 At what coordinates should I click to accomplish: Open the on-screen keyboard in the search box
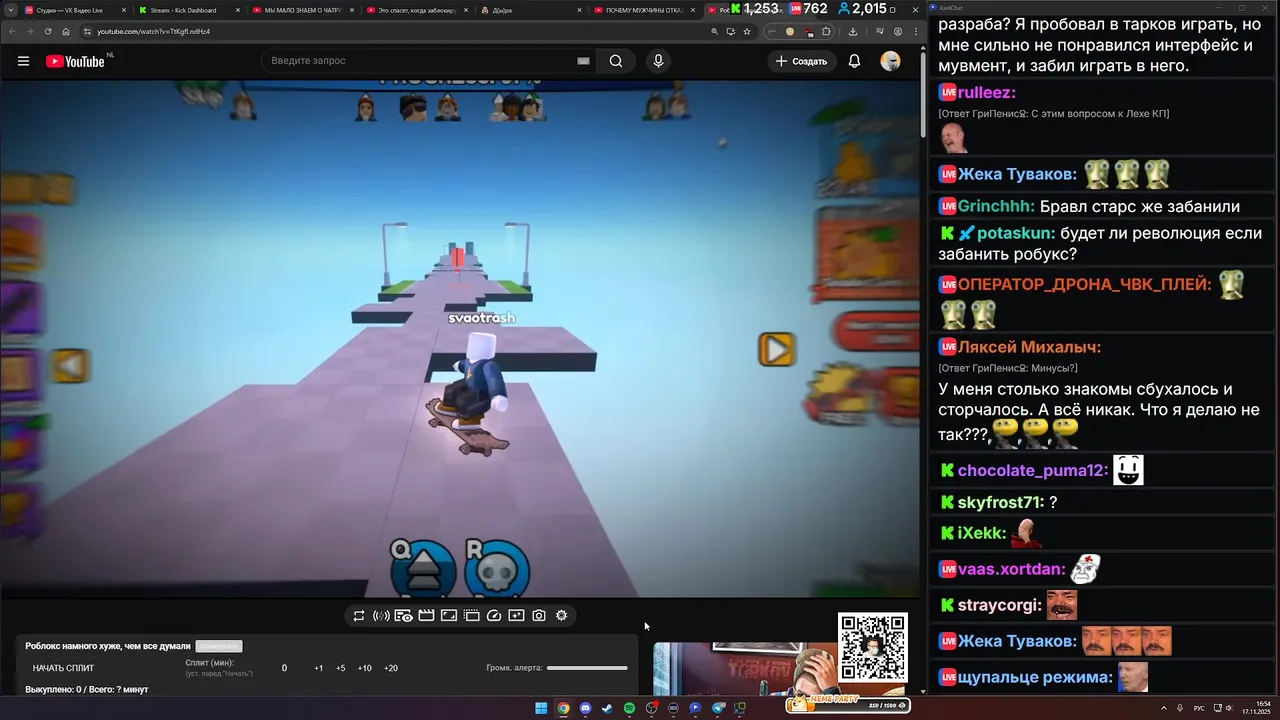tap(583, 61)
